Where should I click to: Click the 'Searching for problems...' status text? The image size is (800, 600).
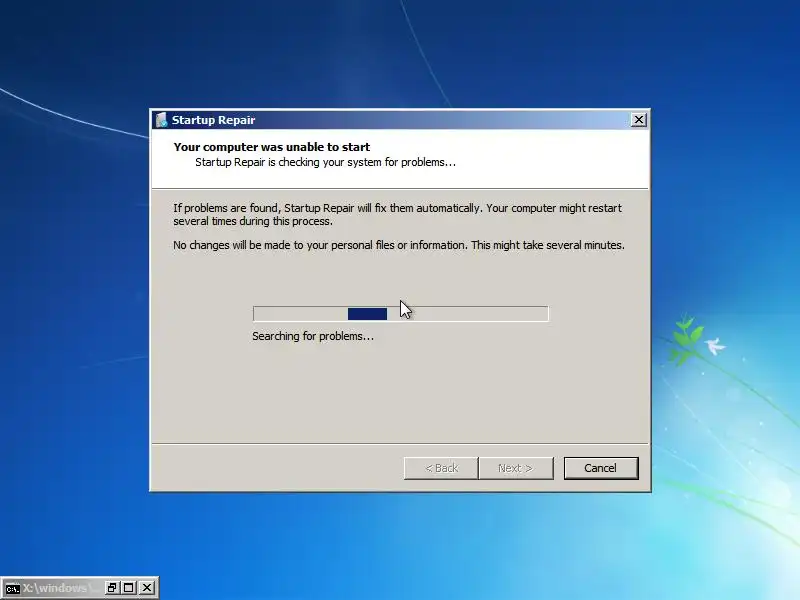pos(313,336)
